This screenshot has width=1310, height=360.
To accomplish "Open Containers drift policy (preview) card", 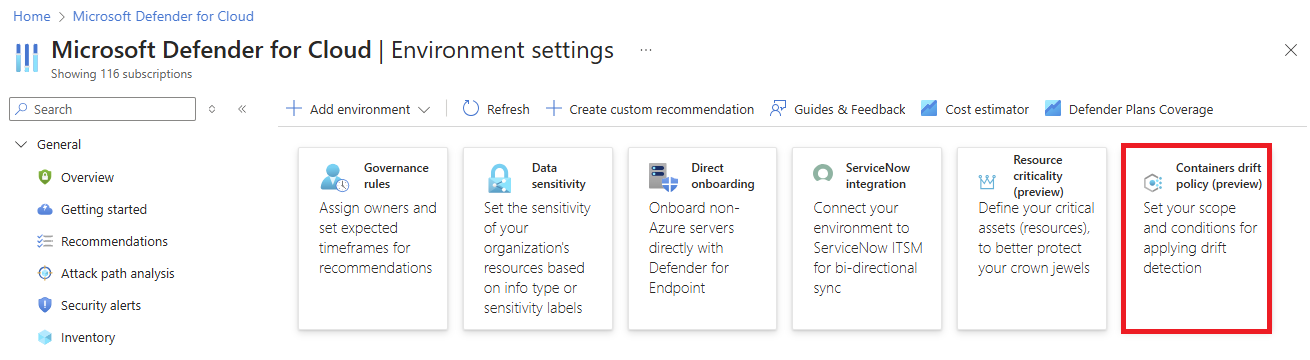I will [1196, 238].
